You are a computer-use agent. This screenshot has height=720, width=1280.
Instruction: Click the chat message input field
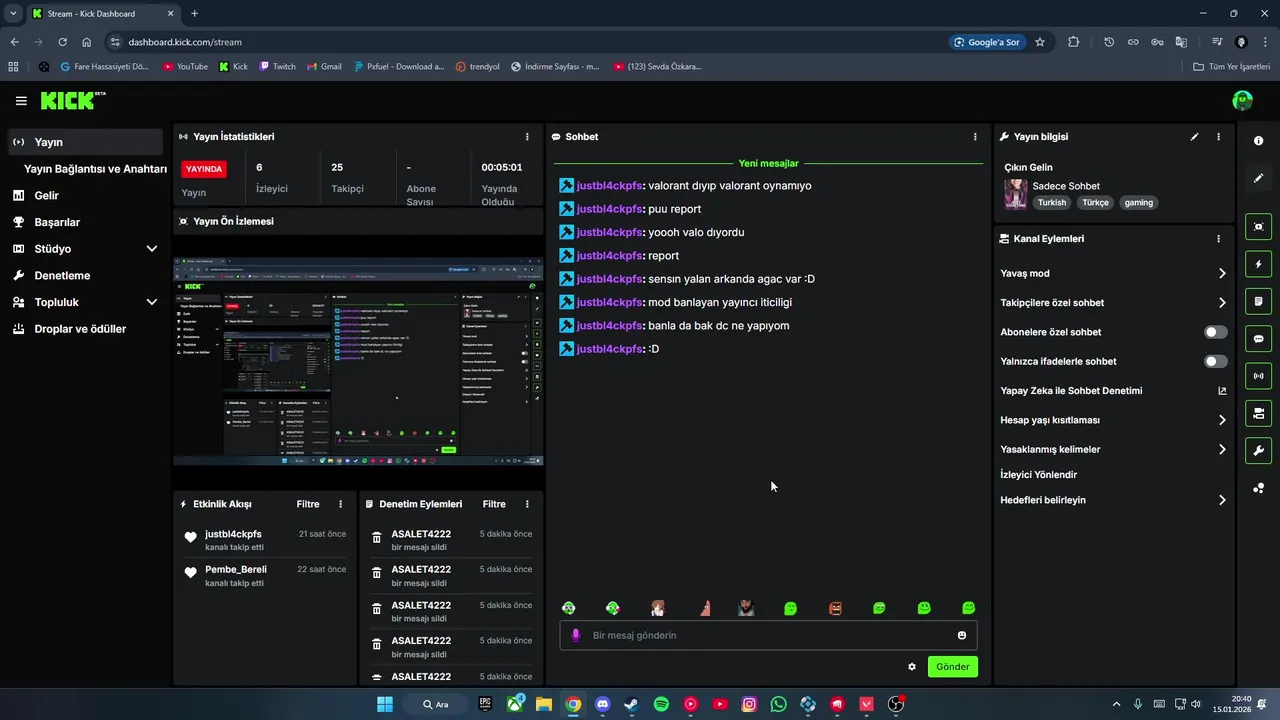(x=768, y=635)
